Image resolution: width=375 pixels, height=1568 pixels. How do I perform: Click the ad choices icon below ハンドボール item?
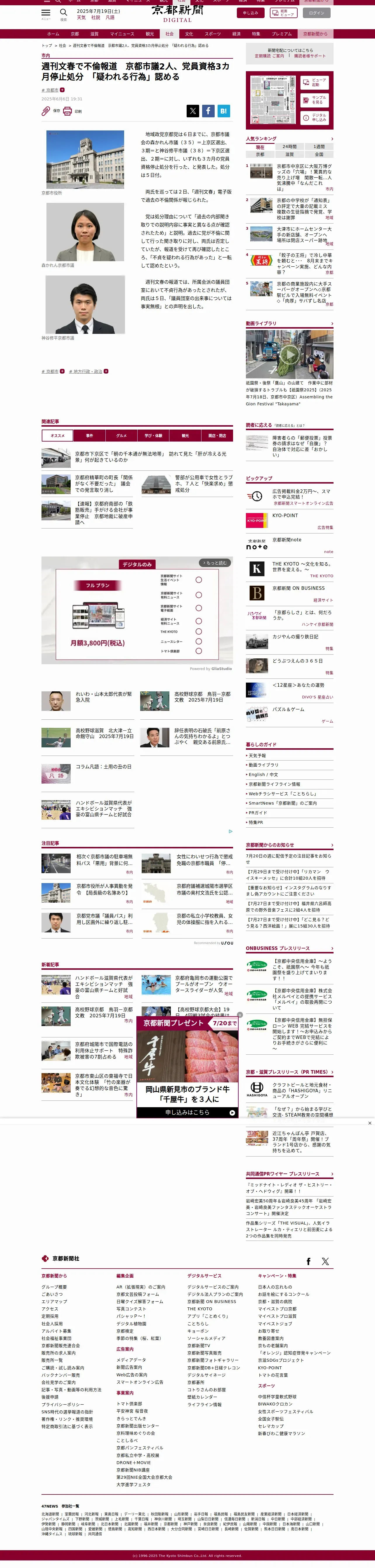[230, 831]
